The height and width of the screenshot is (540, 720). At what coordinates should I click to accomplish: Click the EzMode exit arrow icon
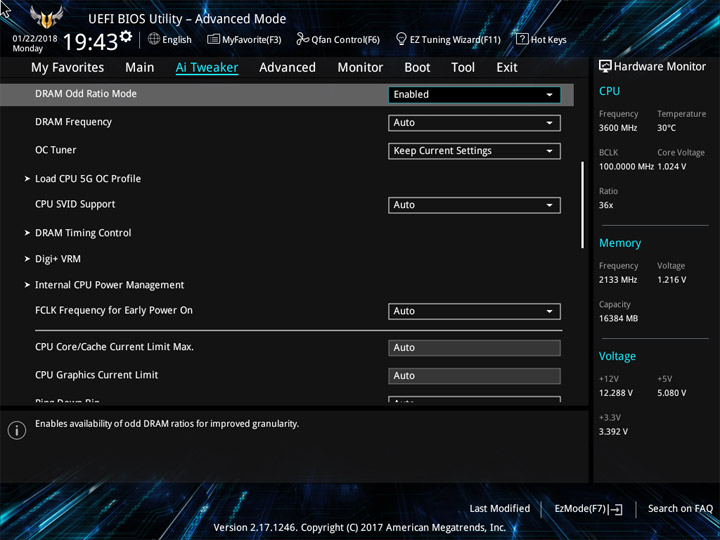(x=616, y=509)
